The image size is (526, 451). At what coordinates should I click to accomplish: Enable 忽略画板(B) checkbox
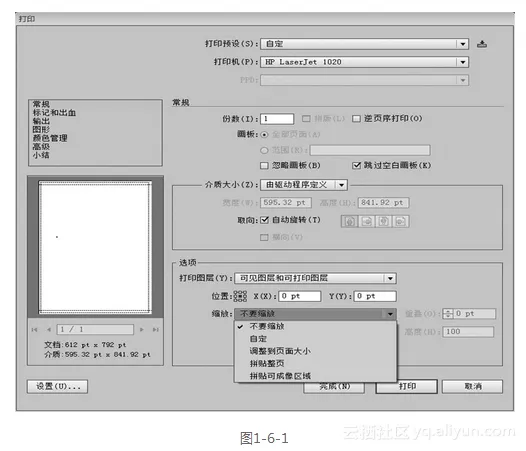pos(264,165)
